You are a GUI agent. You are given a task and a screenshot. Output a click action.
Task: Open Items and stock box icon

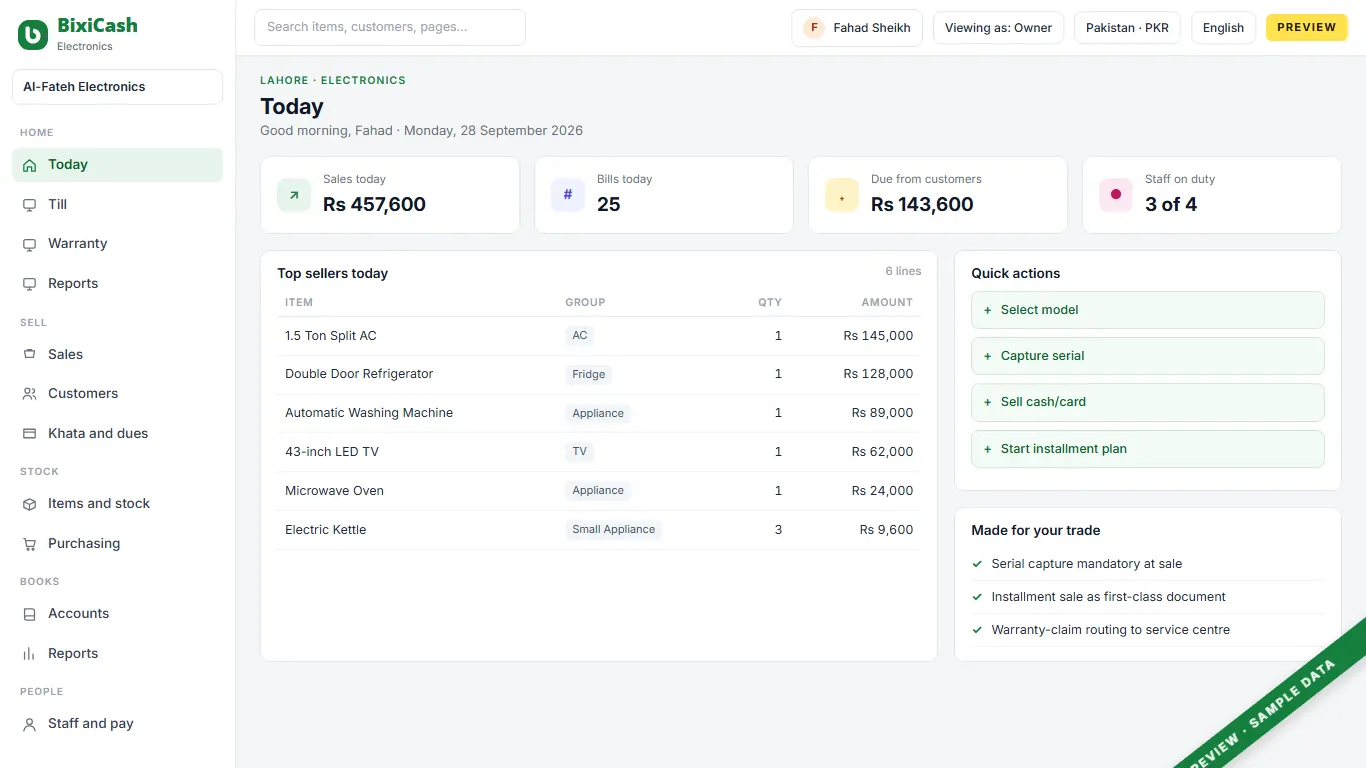pos(29,504)
